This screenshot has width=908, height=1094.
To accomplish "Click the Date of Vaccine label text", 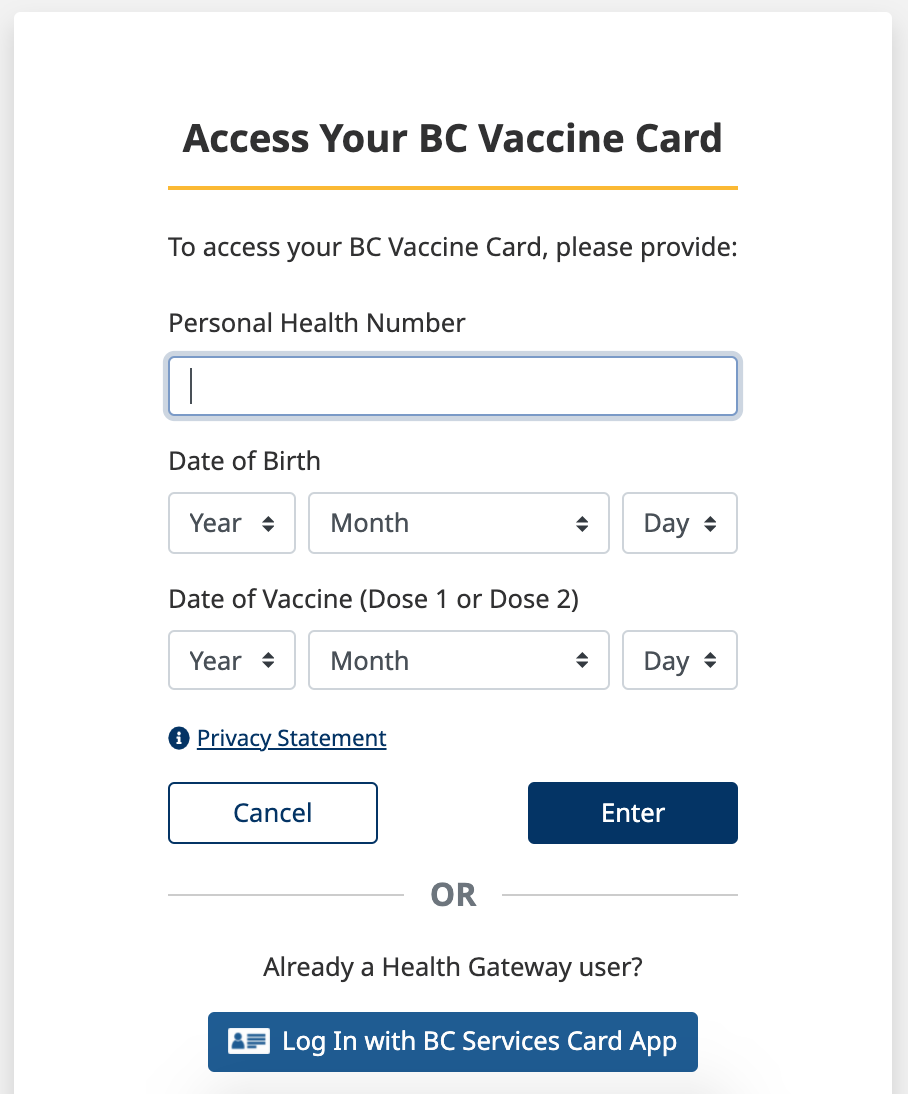I will (373, 599).
